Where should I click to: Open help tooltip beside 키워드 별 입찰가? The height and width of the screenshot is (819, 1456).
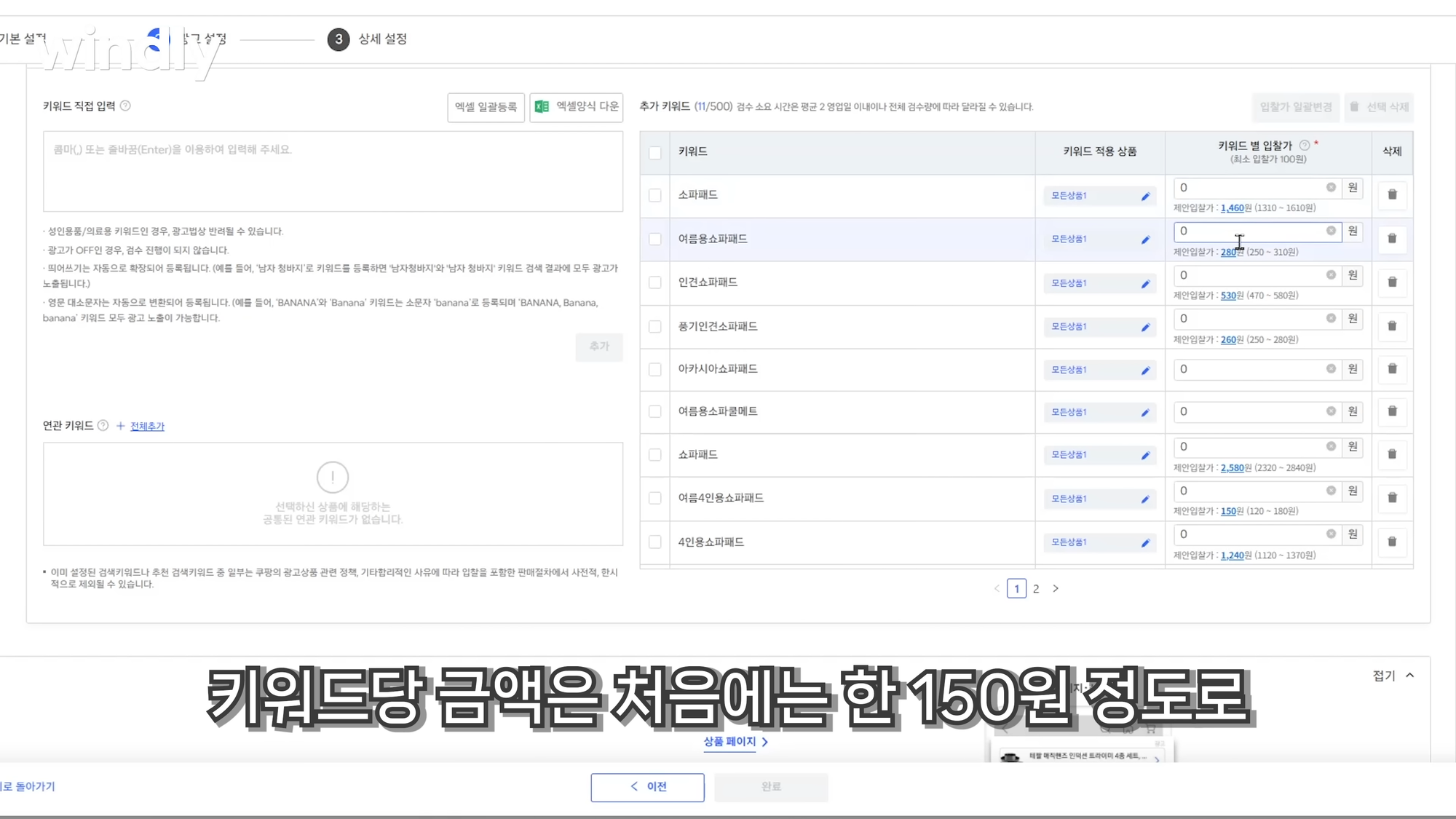[x=1305, y=145]
